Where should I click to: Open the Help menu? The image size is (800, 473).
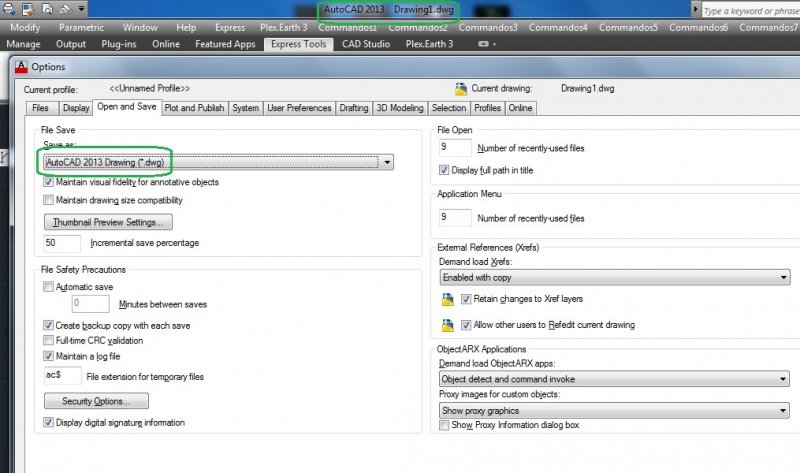pyautogui.click(x=186, y=28)
